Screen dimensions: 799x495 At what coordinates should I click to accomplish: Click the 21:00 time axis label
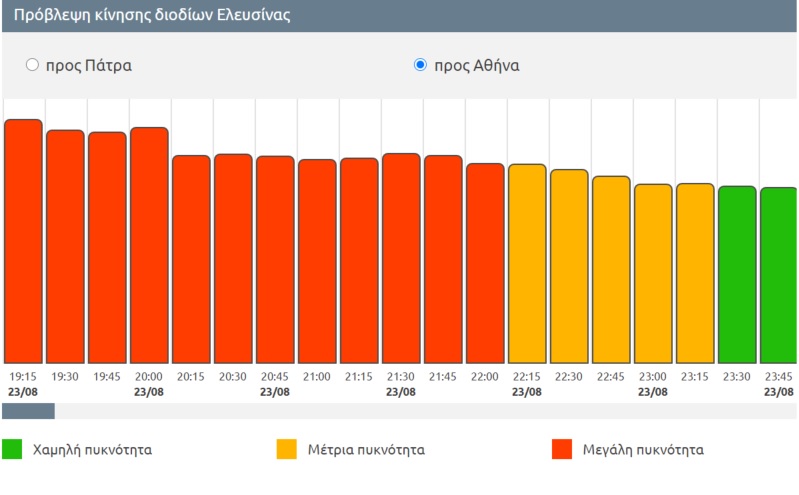(x=317, y=376)
